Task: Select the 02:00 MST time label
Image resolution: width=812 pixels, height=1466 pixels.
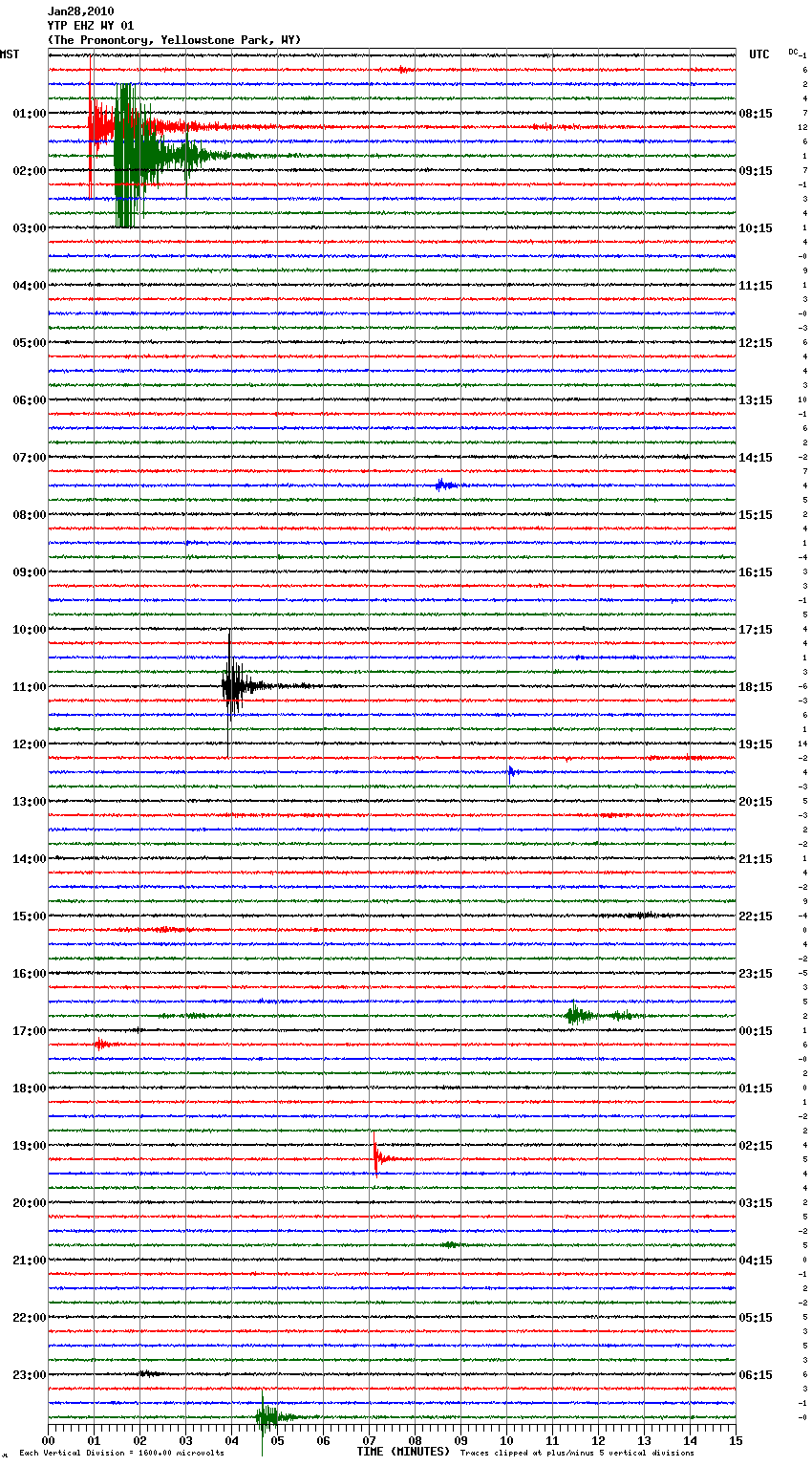Action: (29, 171)
